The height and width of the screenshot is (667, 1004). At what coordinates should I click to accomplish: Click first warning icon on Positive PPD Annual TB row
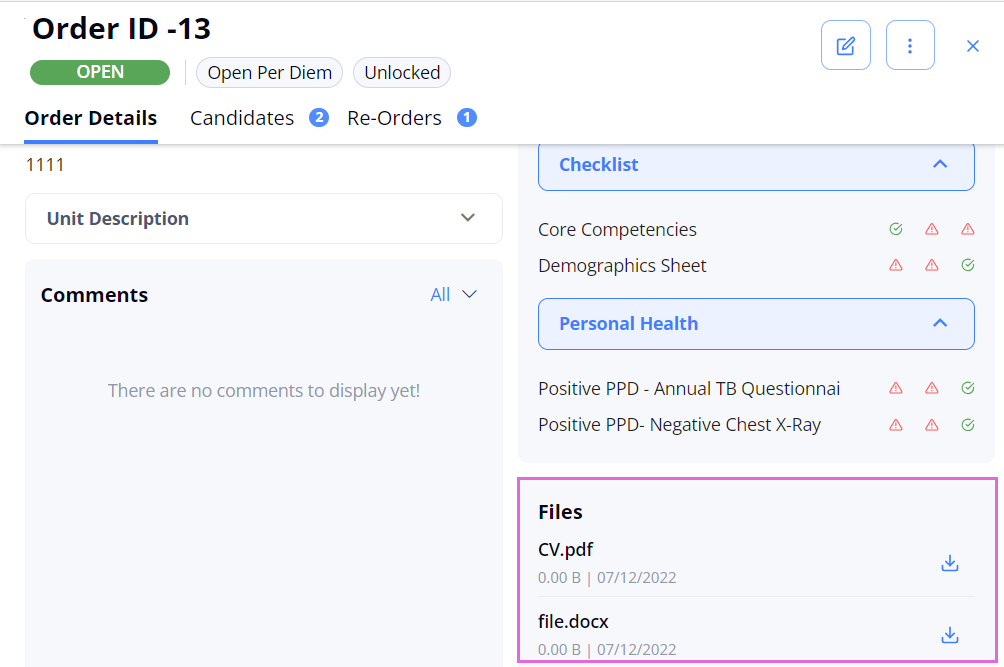[x=896, y=388]
